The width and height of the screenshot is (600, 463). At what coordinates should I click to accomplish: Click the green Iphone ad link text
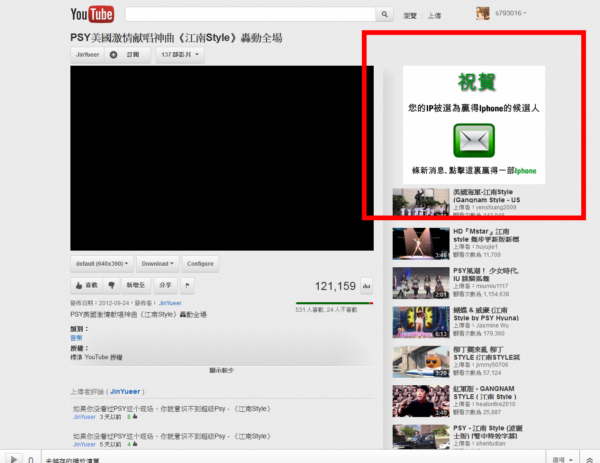(525, 171)
